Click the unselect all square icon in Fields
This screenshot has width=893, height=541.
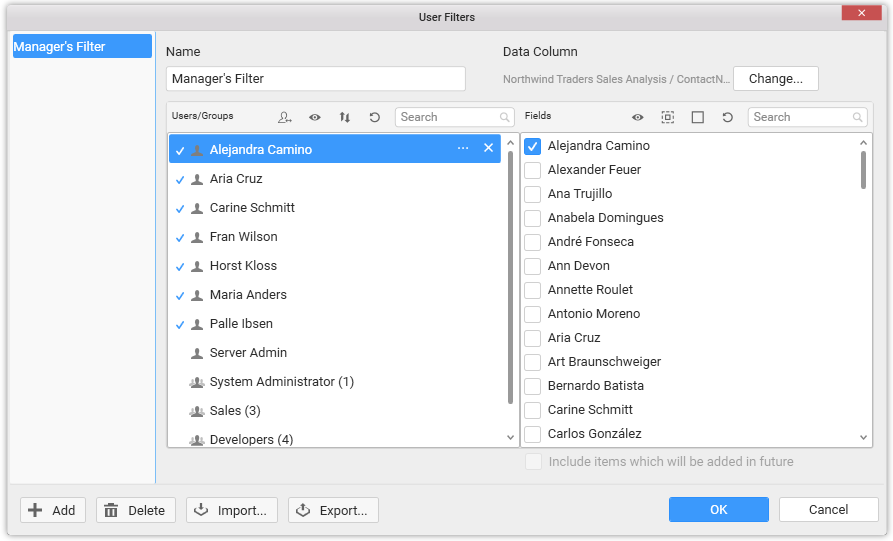pos(698,117)
